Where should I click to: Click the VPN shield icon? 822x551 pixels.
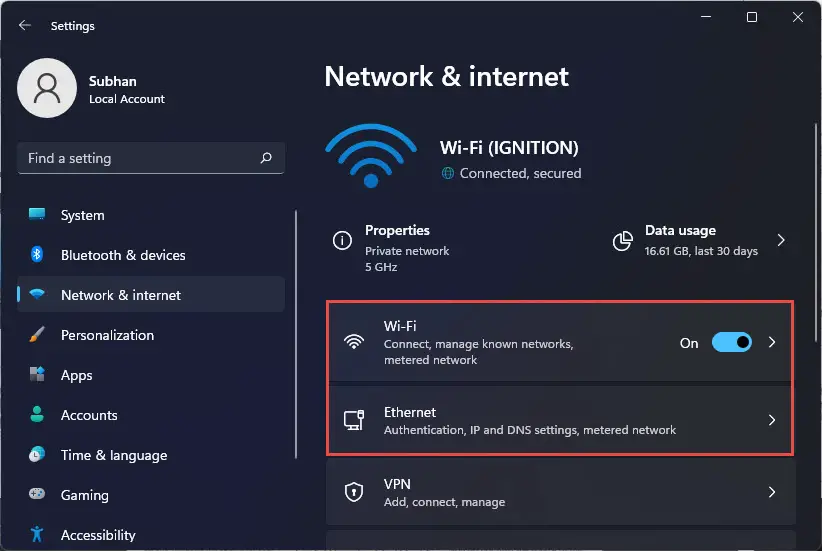pyautogui.click(x=354, y=492)
